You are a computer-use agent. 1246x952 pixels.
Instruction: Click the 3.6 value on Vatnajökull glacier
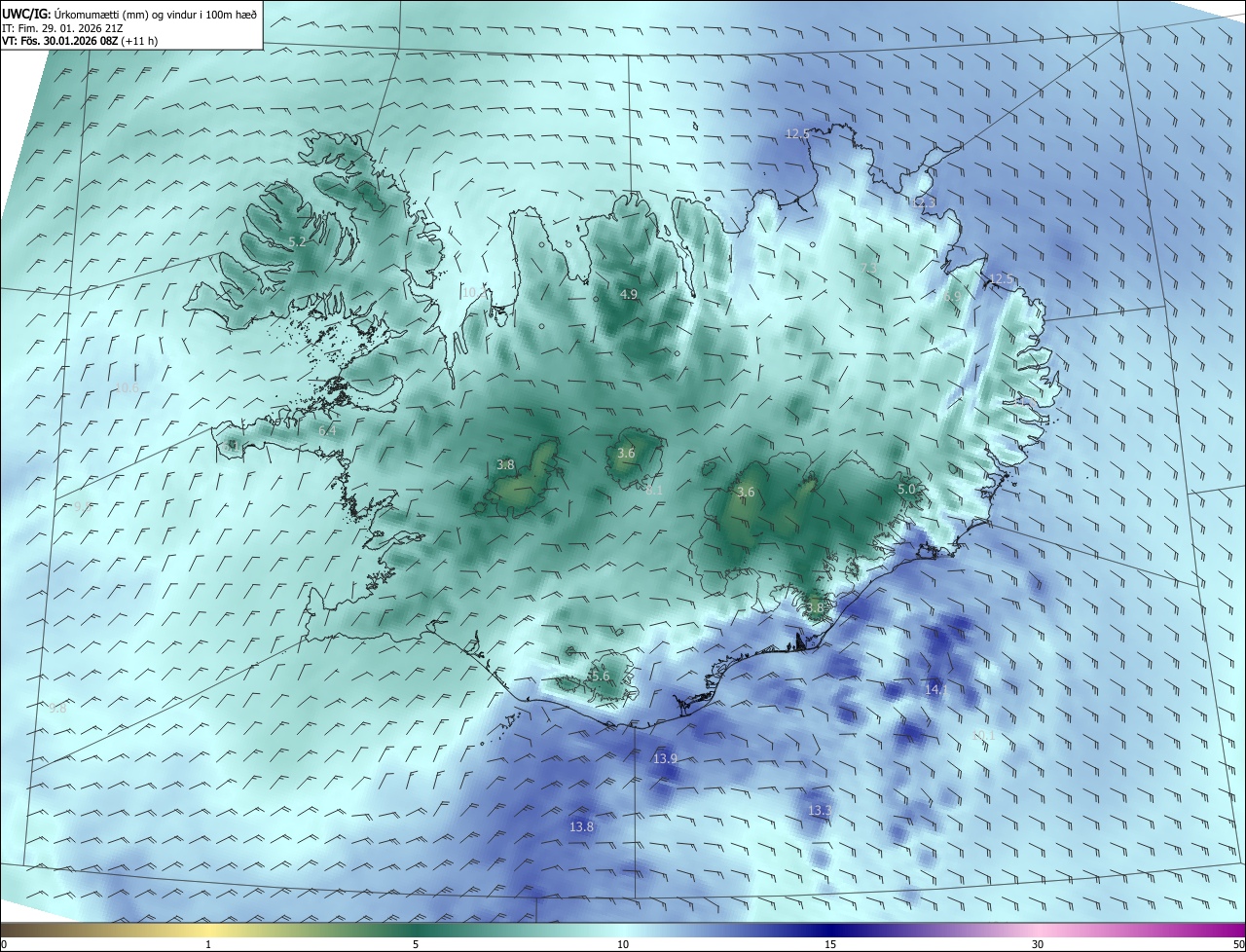(x=746, y=493)
